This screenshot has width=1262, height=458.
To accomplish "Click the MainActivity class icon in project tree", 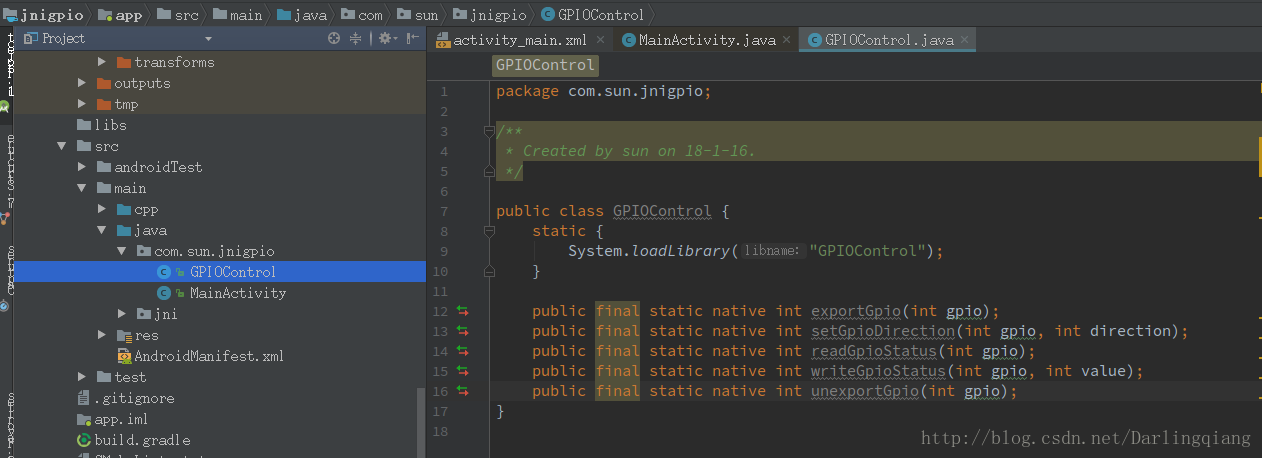I will [x=164, y=293].
